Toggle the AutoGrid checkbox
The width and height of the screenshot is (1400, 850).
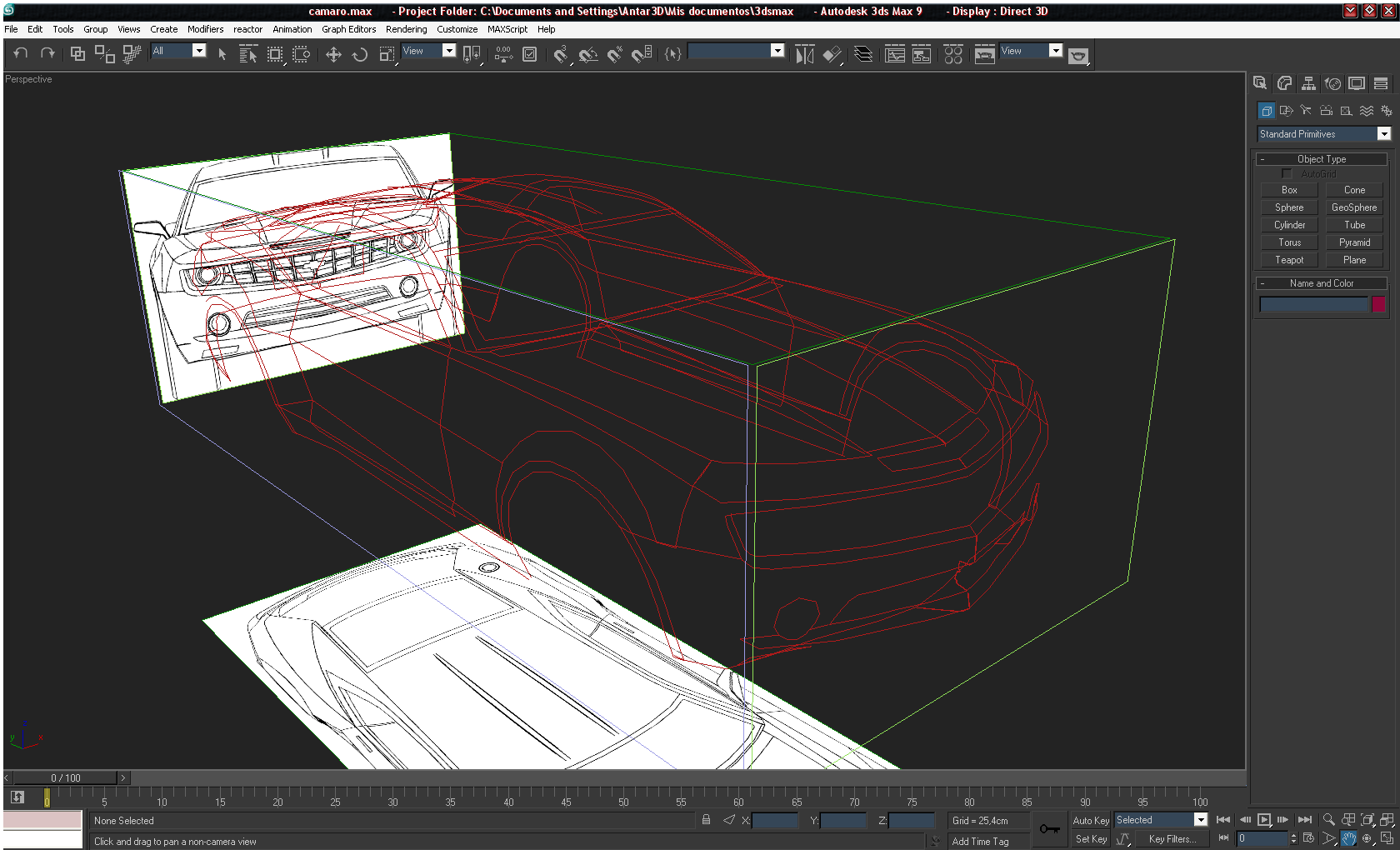[x=1287, y=173]
